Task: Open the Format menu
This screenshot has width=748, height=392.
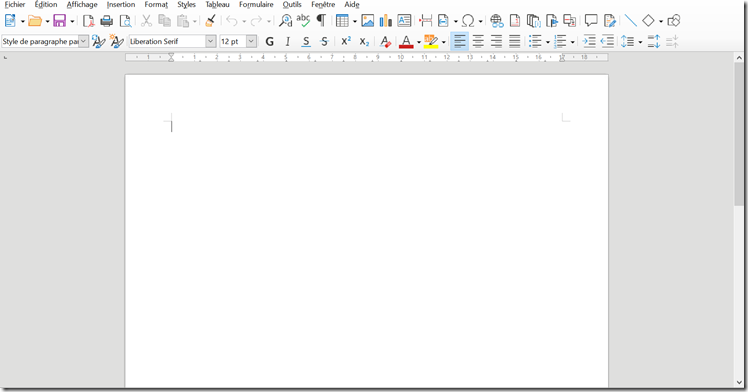Action: click(156, 4)
